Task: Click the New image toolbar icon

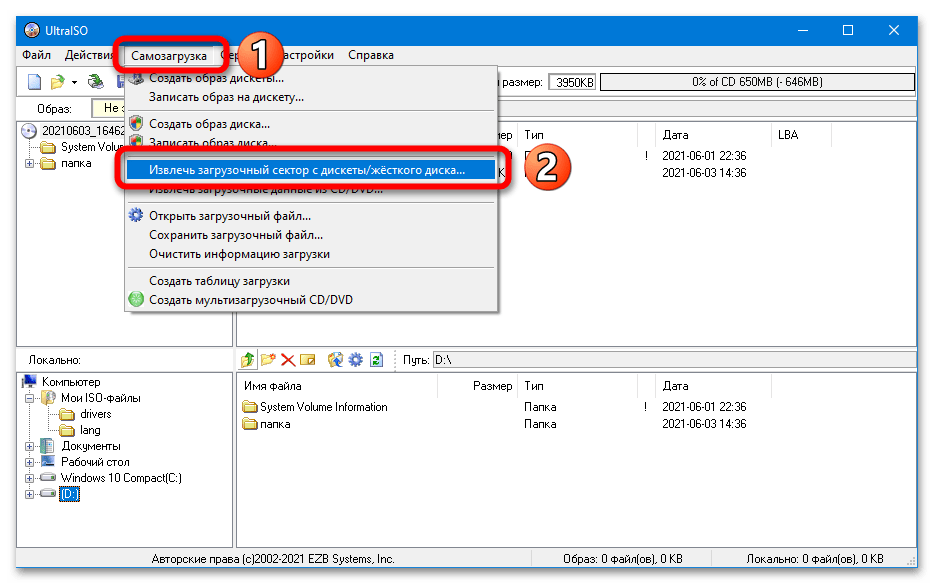Action: (x=35, y=82)
